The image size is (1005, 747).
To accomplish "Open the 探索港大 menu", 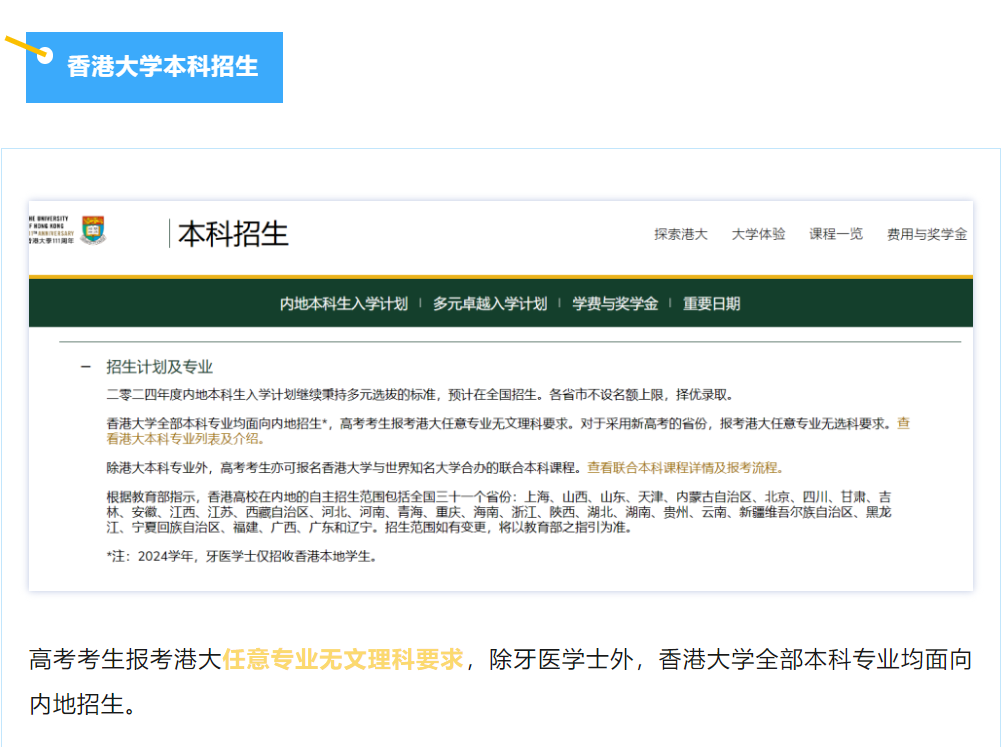I will 680,234.
